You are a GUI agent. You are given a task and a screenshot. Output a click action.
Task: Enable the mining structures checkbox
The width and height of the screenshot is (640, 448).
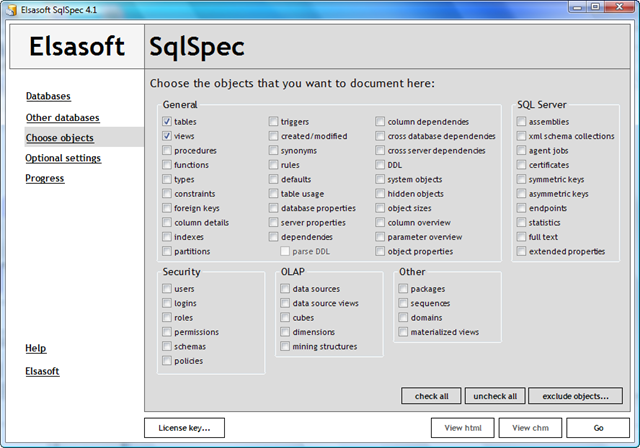285,346
